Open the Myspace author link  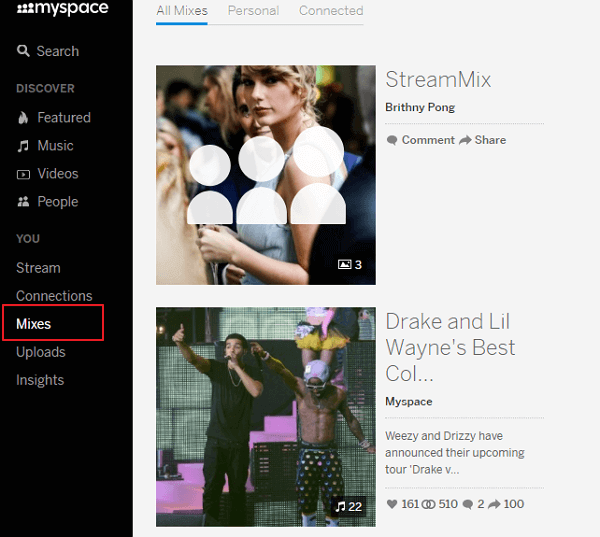click(409, 402)
